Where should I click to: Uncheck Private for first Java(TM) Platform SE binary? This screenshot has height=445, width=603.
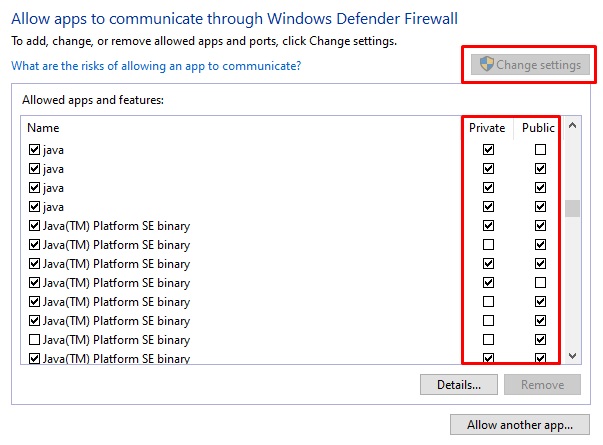(x=488, y=226)
